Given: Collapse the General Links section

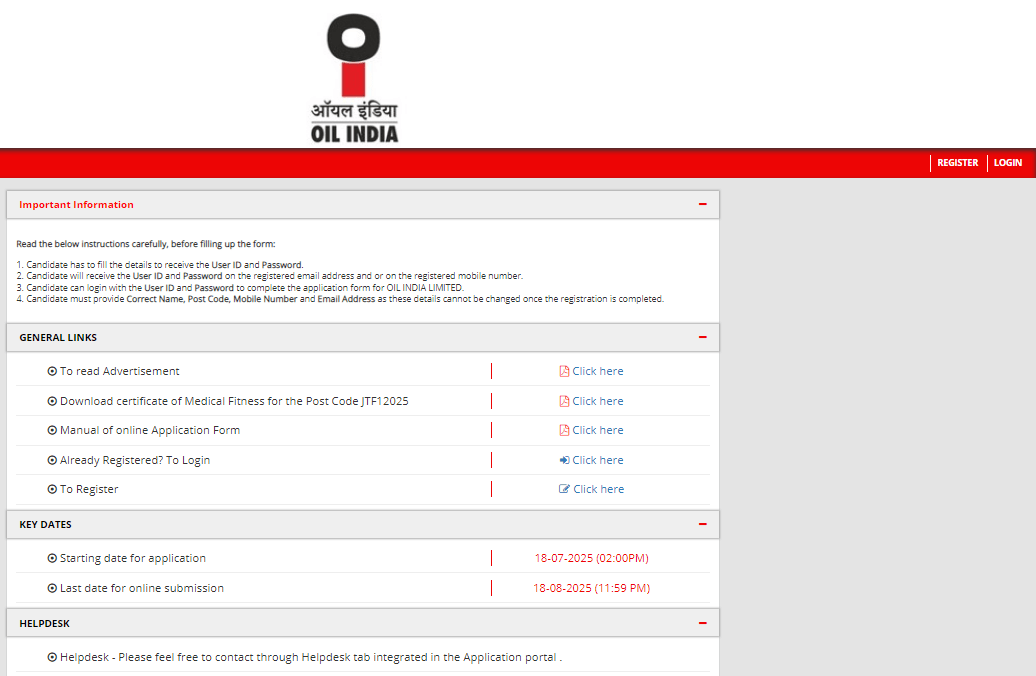Looking at the screenshot, I should click(x=702, y=337).
